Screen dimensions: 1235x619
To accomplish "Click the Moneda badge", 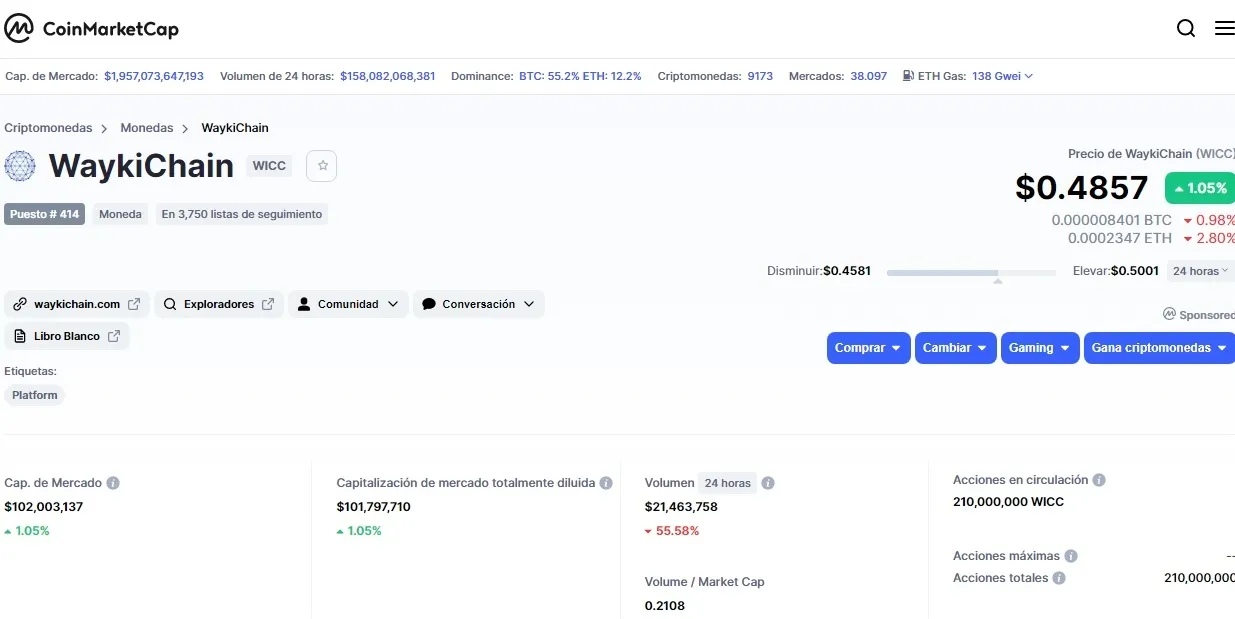I will 120,214.
